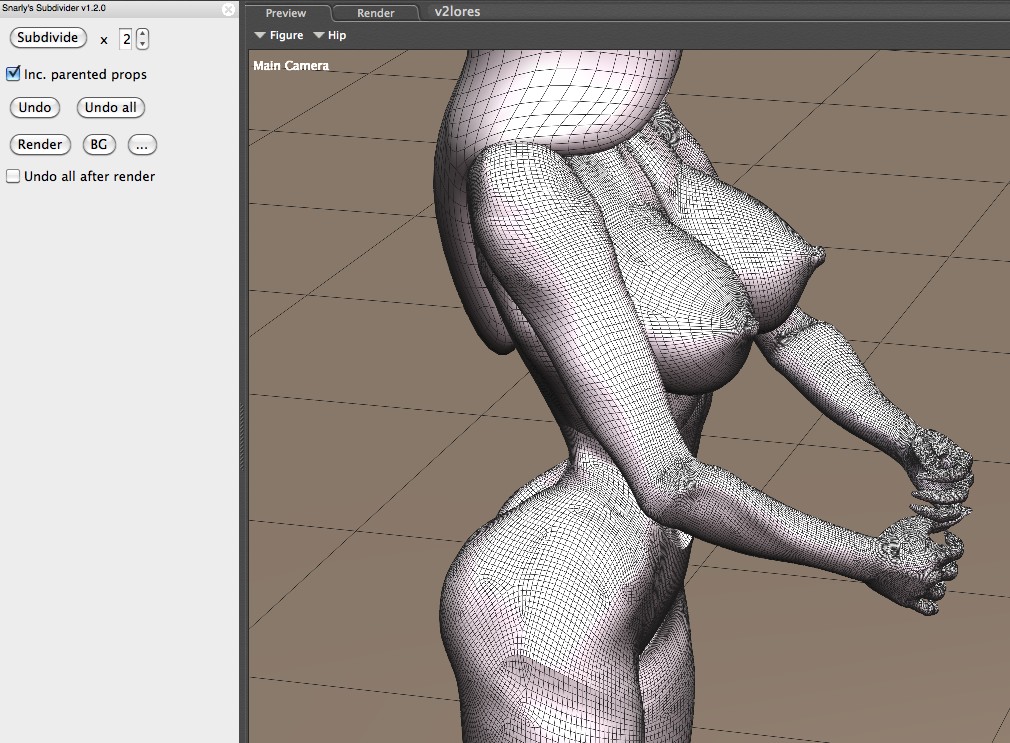Enable Undo all after render

tap(13, 177)
